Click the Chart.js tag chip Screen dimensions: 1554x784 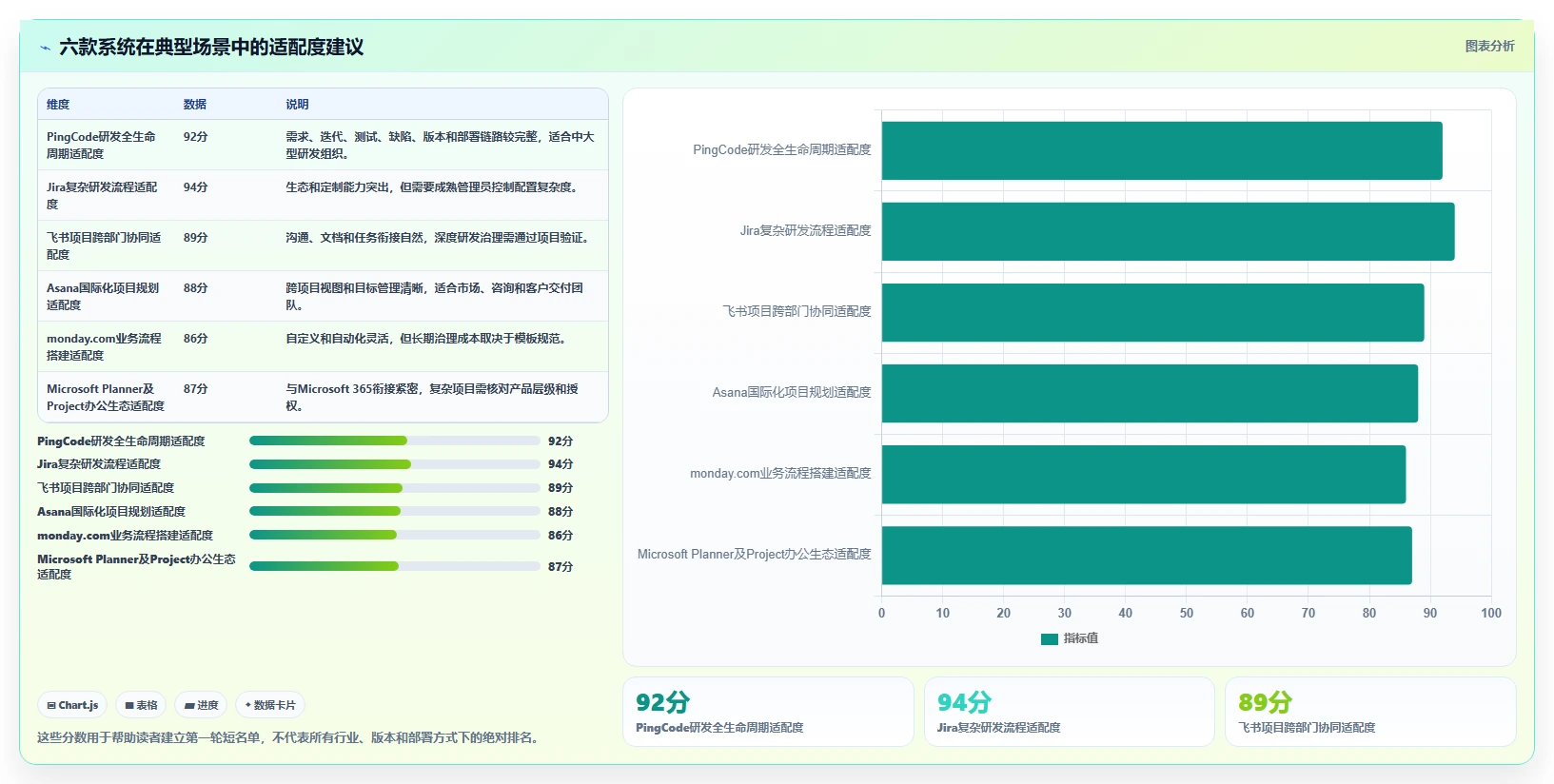pos(72,705)
